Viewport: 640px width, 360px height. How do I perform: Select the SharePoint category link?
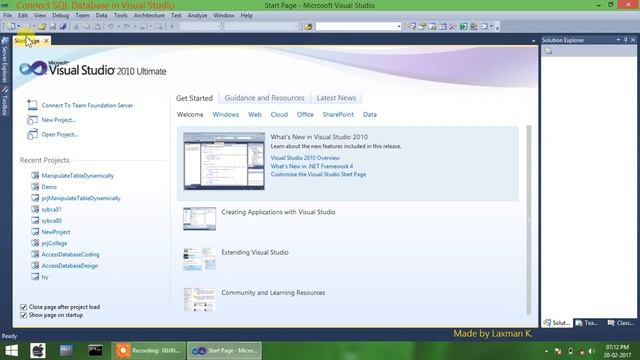pyautogui.click(x=338, y=115)
